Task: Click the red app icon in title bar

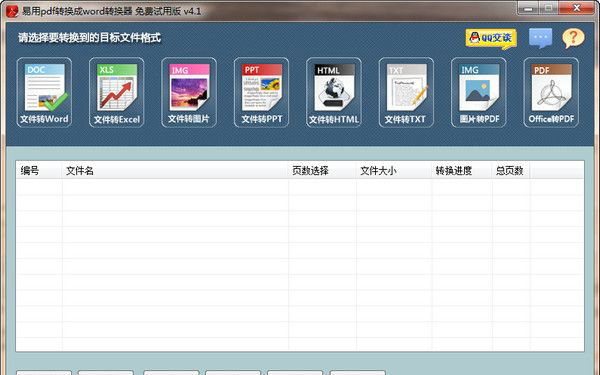Action: pos(12,11)
